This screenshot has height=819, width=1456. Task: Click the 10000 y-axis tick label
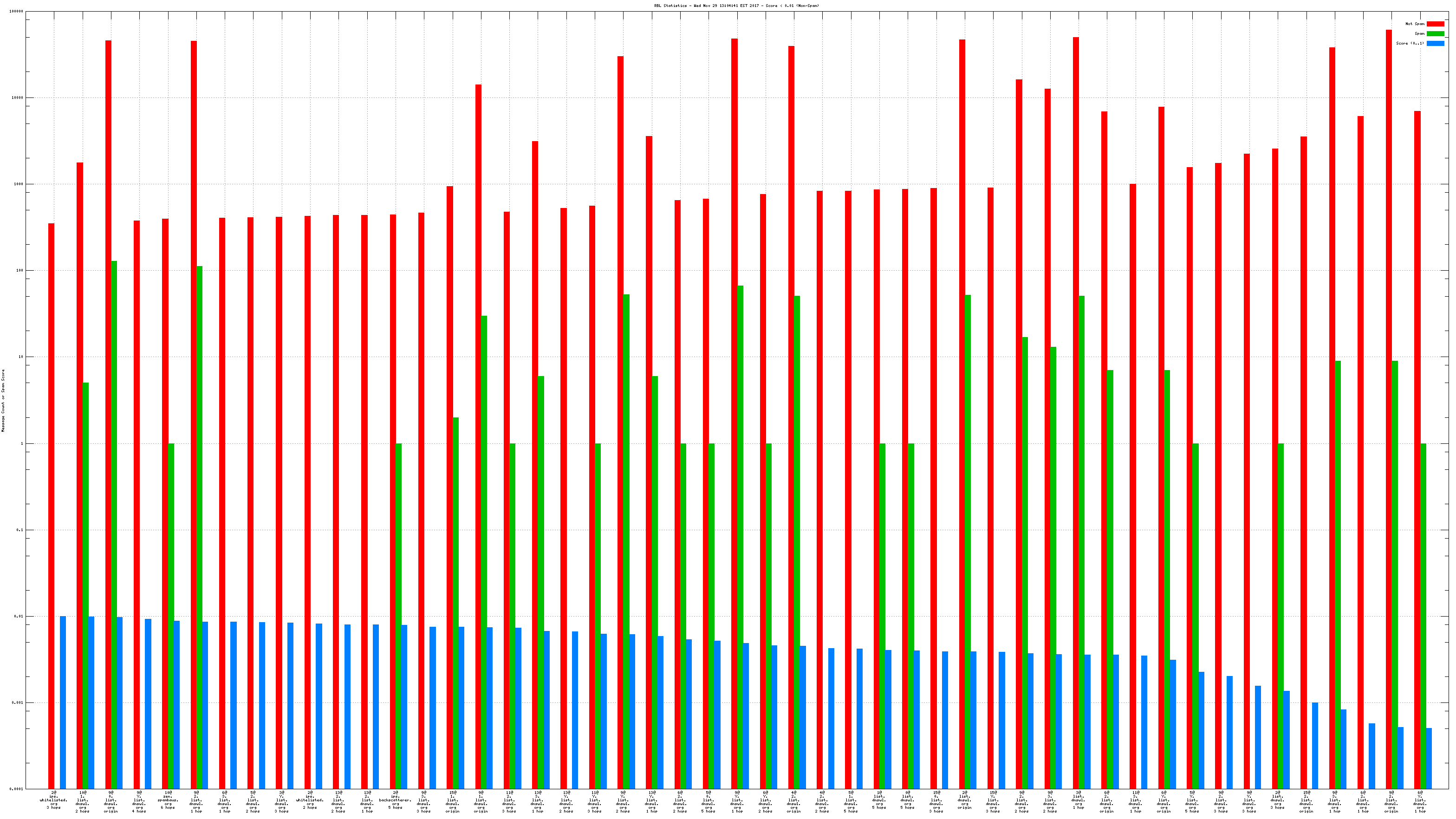pyautogui.click(x=18, y=98)
